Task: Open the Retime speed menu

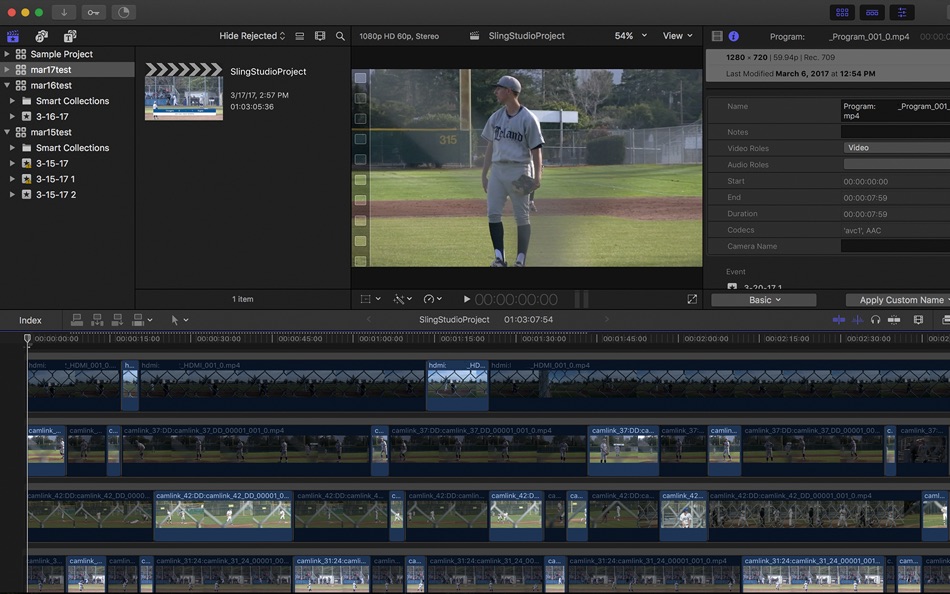Action: pyautogui.click(x=433, y=299)
